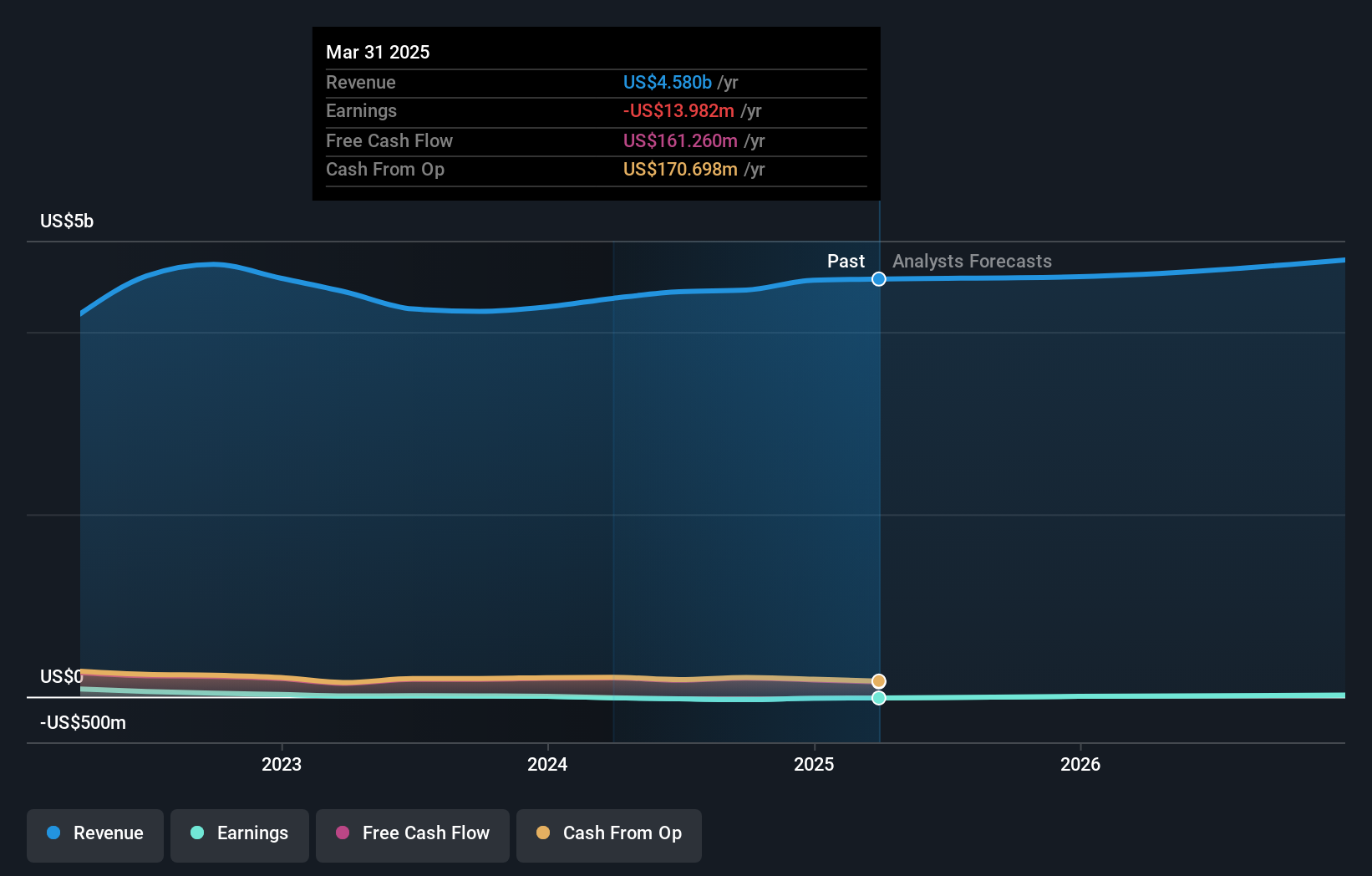Click the 2023 x-axis label
Viewport: 1372px width, 876px height.
(282, 764)
